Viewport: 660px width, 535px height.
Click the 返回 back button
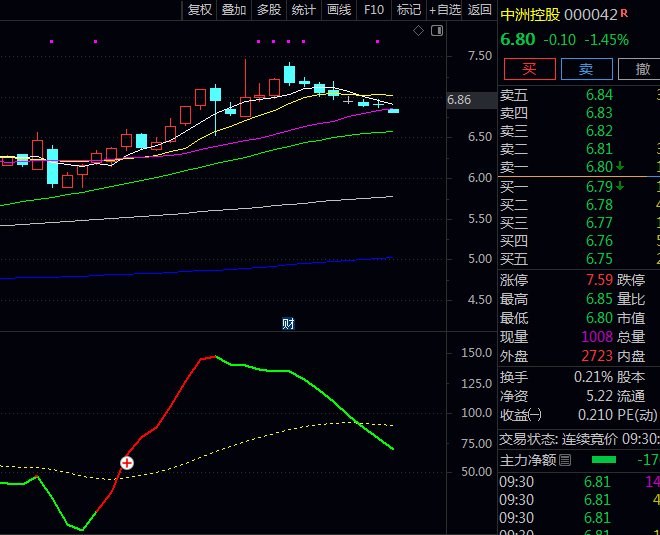tap(480, 10)
